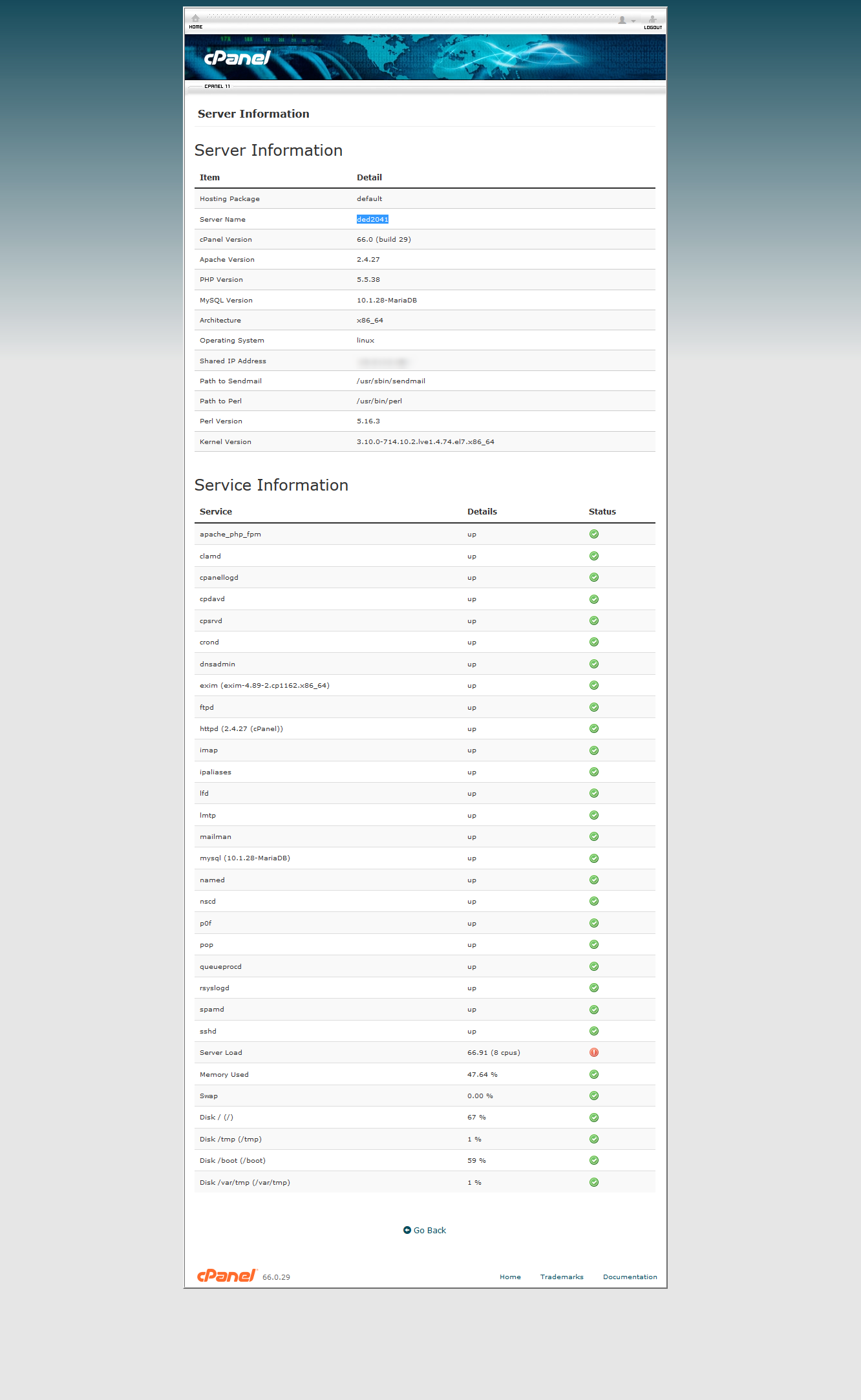This screenshot has width=861, height=1400.
Task: Click green status icon for Disk /boot
Action: (x=594, y=1160)
